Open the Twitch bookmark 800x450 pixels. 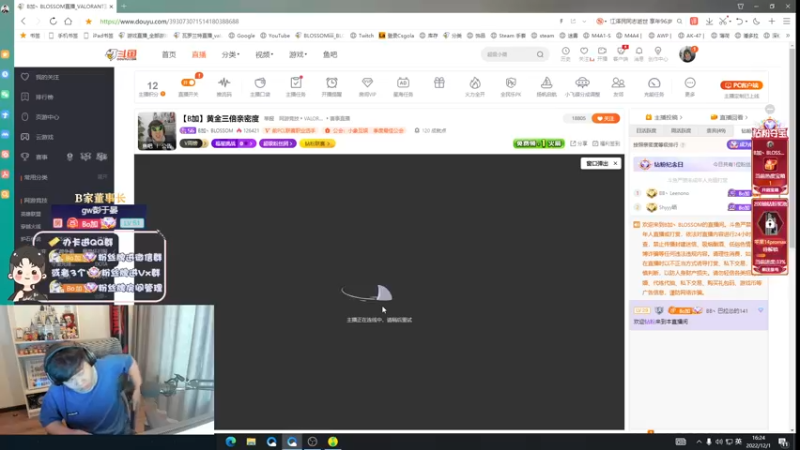point(362,36)
